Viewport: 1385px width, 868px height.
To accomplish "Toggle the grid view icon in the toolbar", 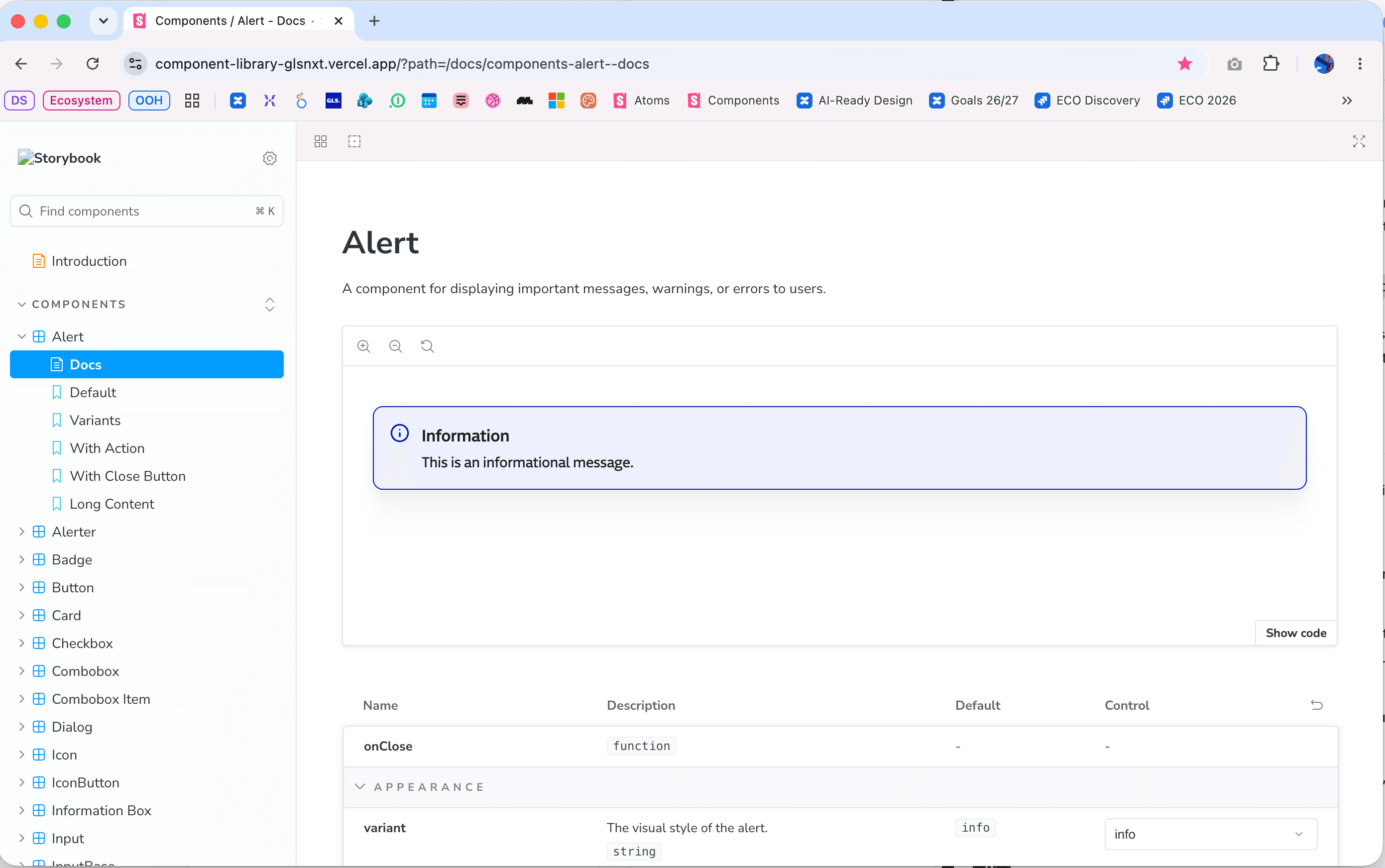I will pyautogui.click(x=321, y=141).
